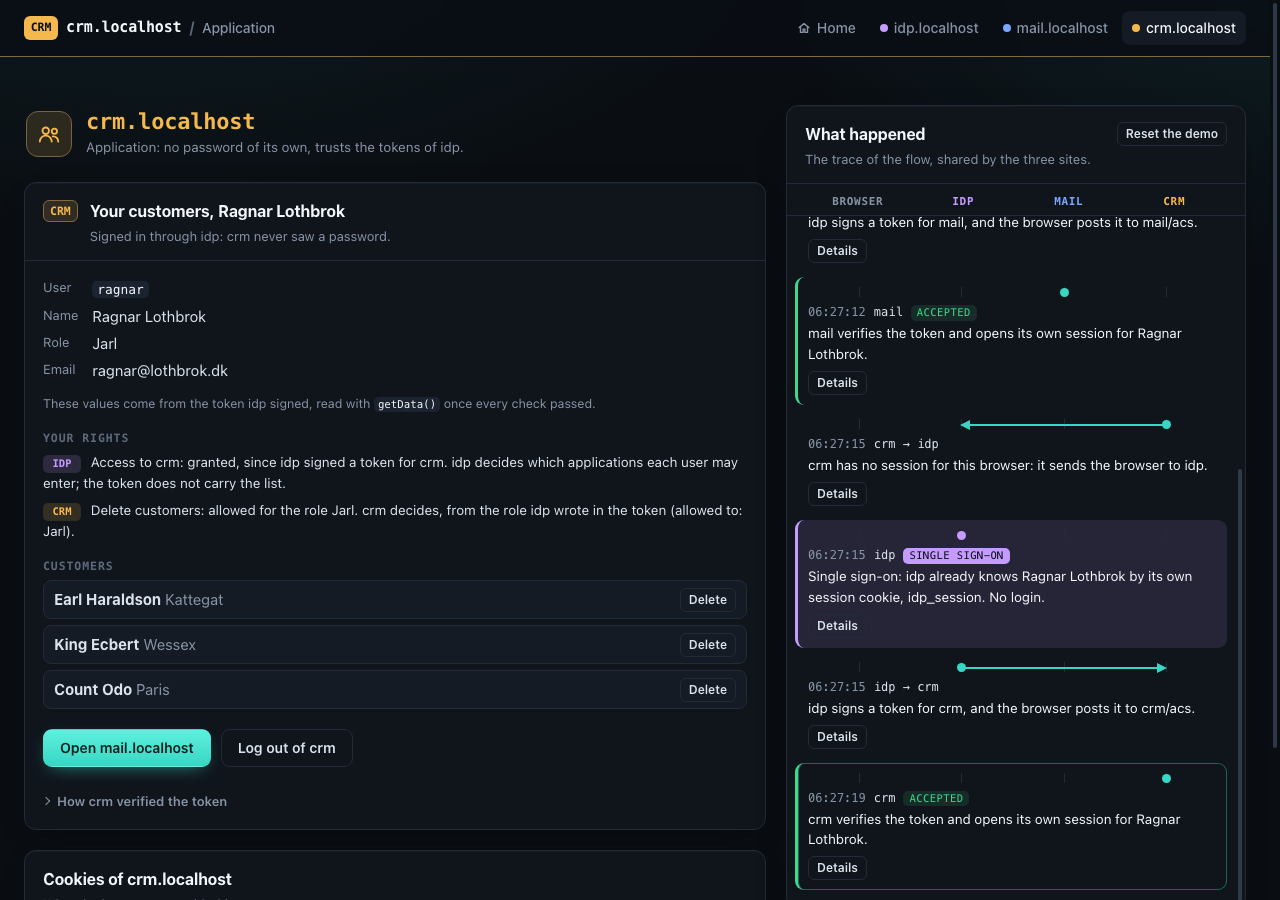Click the IDP column header in trace
The width and height of the screenshot is (1280, 900).
pyautogui.click(x=962, y=201)
